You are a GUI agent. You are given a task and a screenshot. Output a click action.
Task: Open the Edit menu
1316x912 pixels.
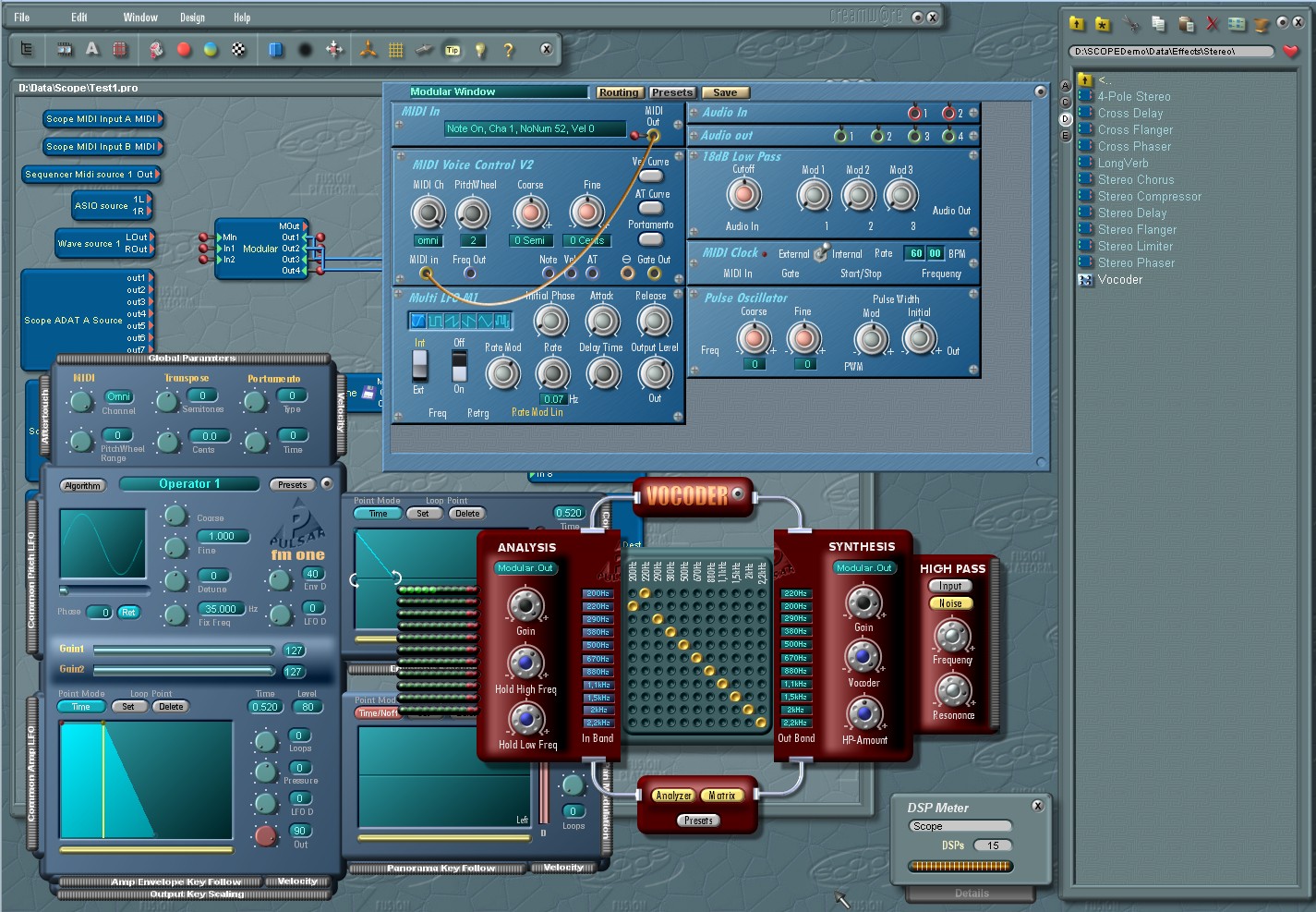pyautogui.click(x=79, y=18)
